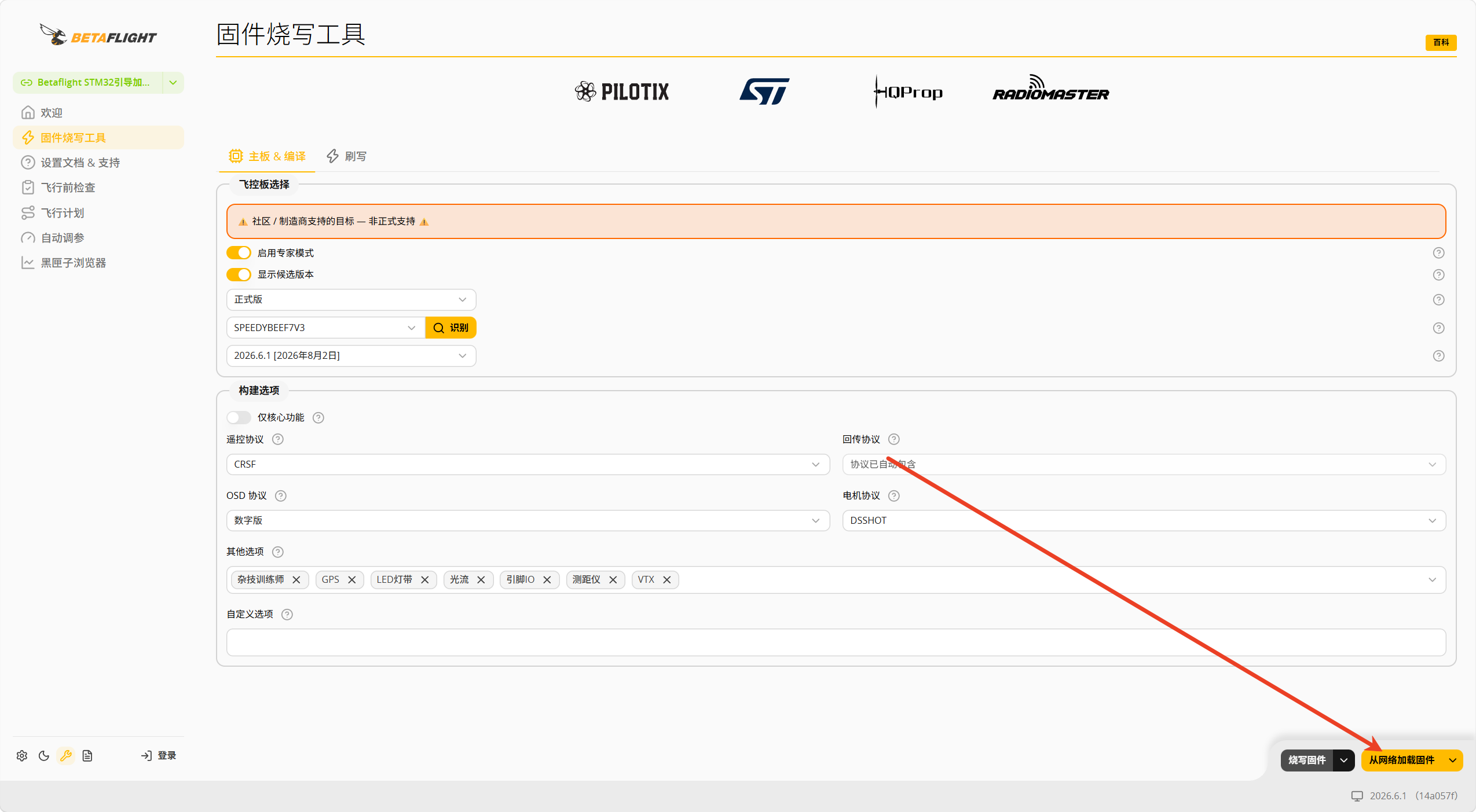Remove the GPS tag from other options
The image size is (1476, 812).
pyautogui.click(x=352, y=579)
